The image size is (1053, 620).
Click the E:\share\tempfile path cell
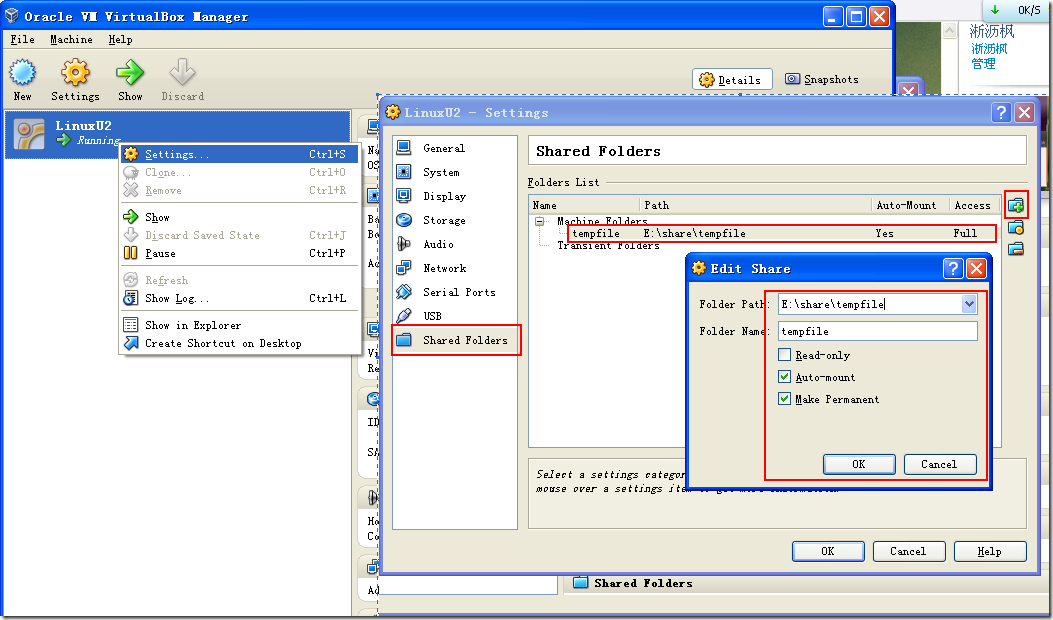pyautogui.click(x=694, y=233)
